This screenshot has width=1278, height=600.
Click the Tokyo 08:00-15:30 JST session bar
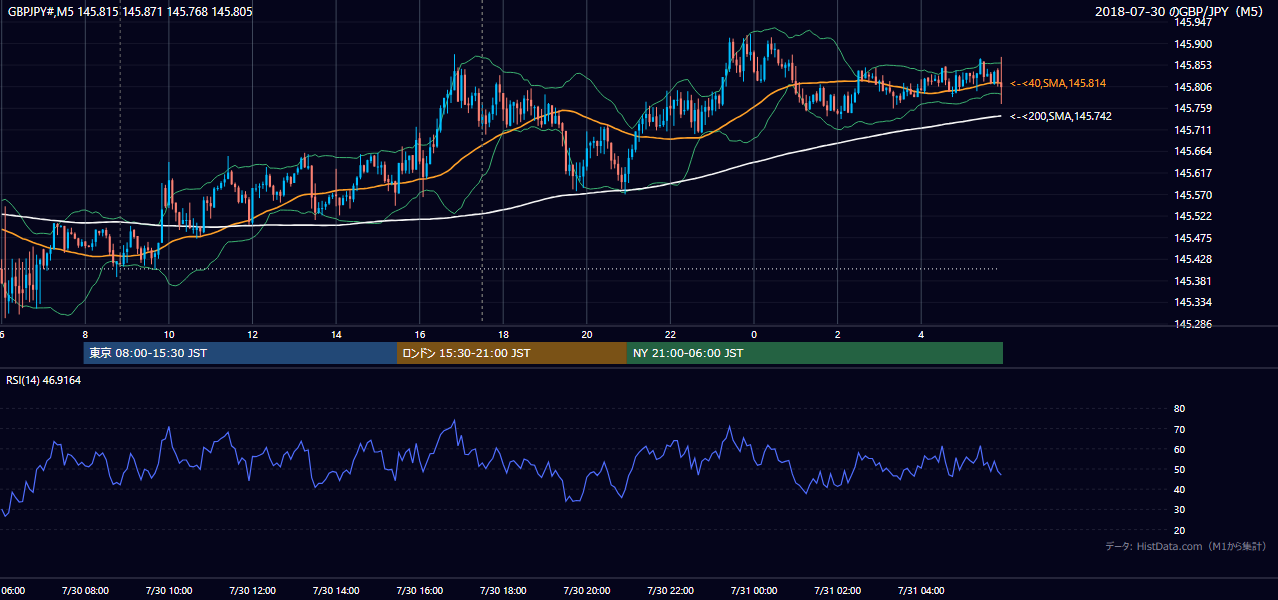[240, 353]
